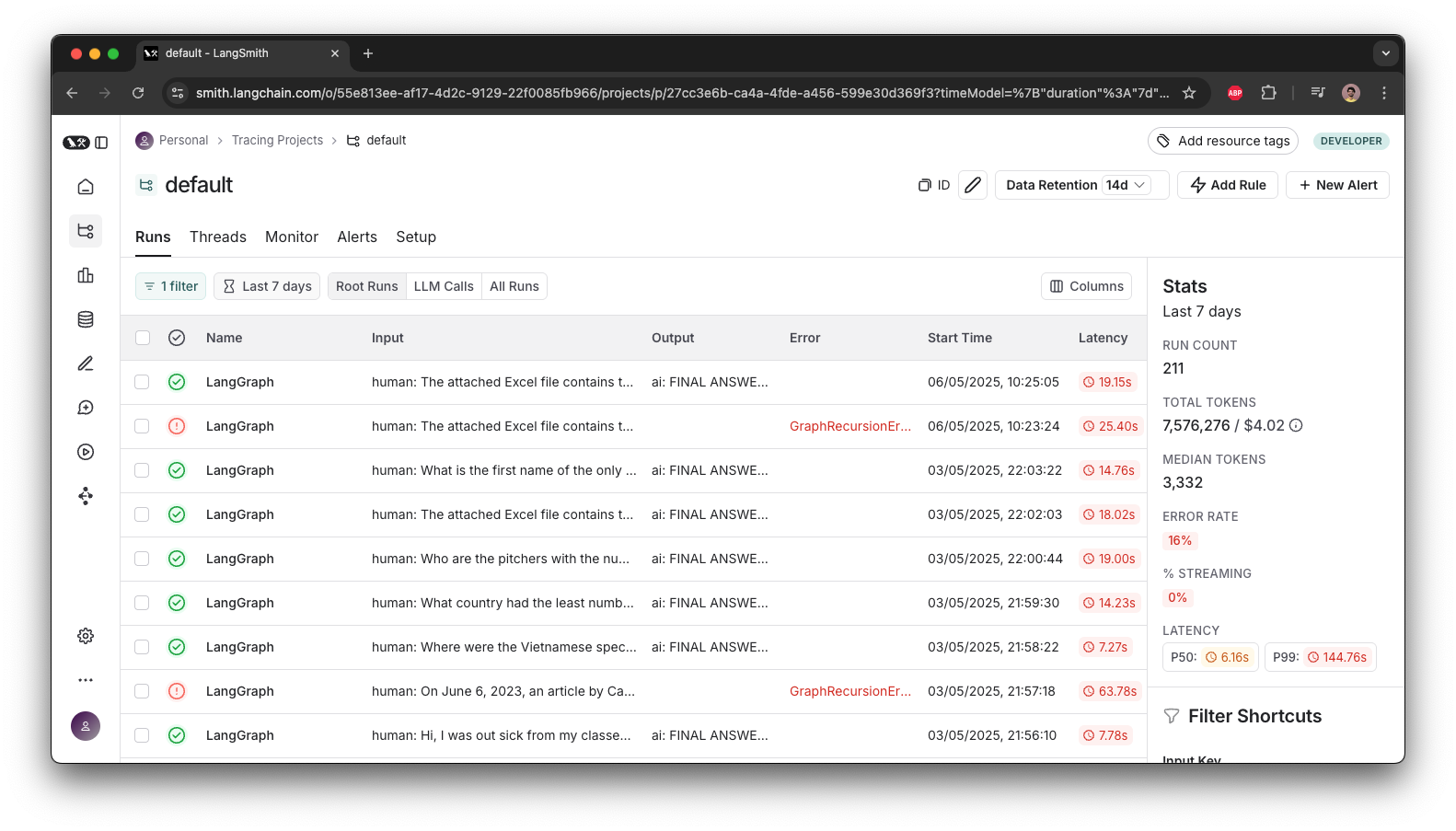Click the Latency column header
1456x831 pixels.
pyautogui.click(x=1103, y=338)
